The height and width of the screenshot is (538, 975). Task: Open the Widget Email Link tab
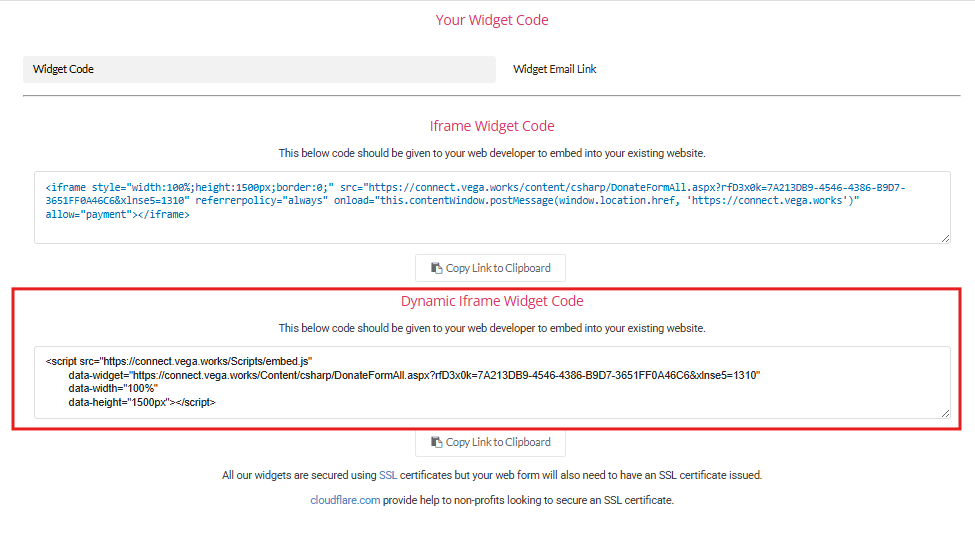tap(555, 69)
